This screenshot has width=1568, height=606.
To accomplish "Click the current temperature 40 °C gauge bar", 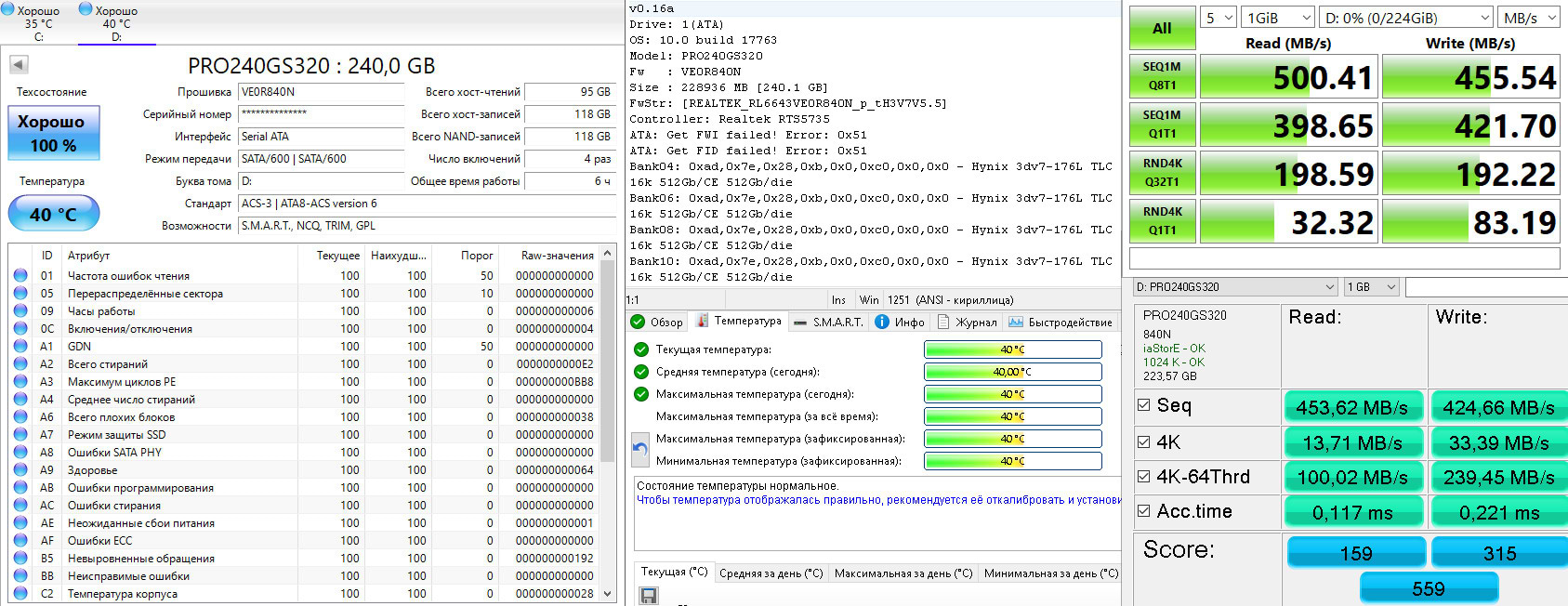I will 1012,349.
